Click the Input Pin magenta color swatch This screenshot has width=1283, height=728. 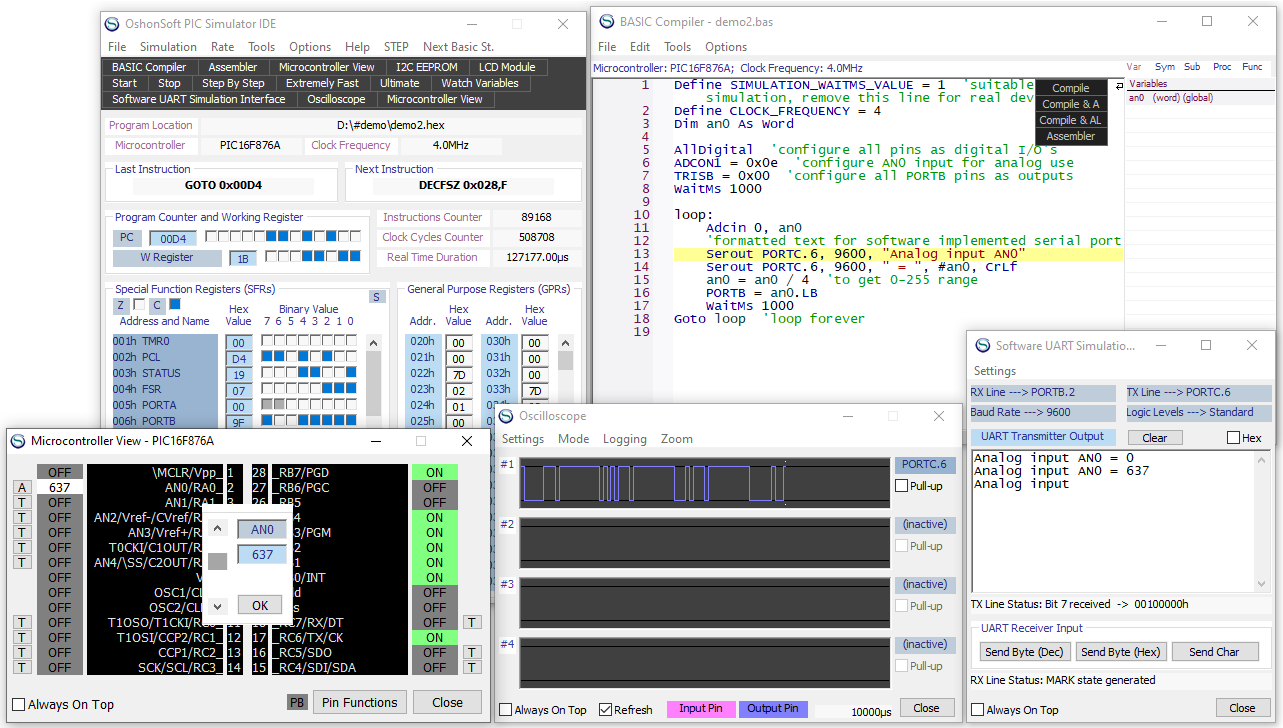click(x=701, y=709)
